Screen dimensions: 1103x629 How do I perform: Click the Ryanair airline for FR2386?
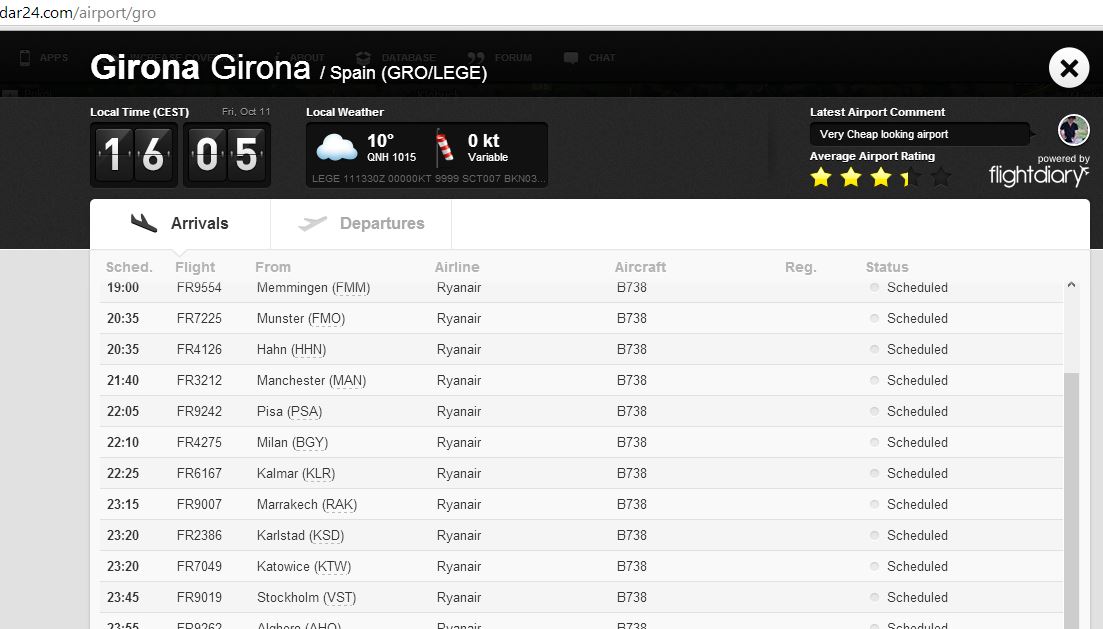459,535
